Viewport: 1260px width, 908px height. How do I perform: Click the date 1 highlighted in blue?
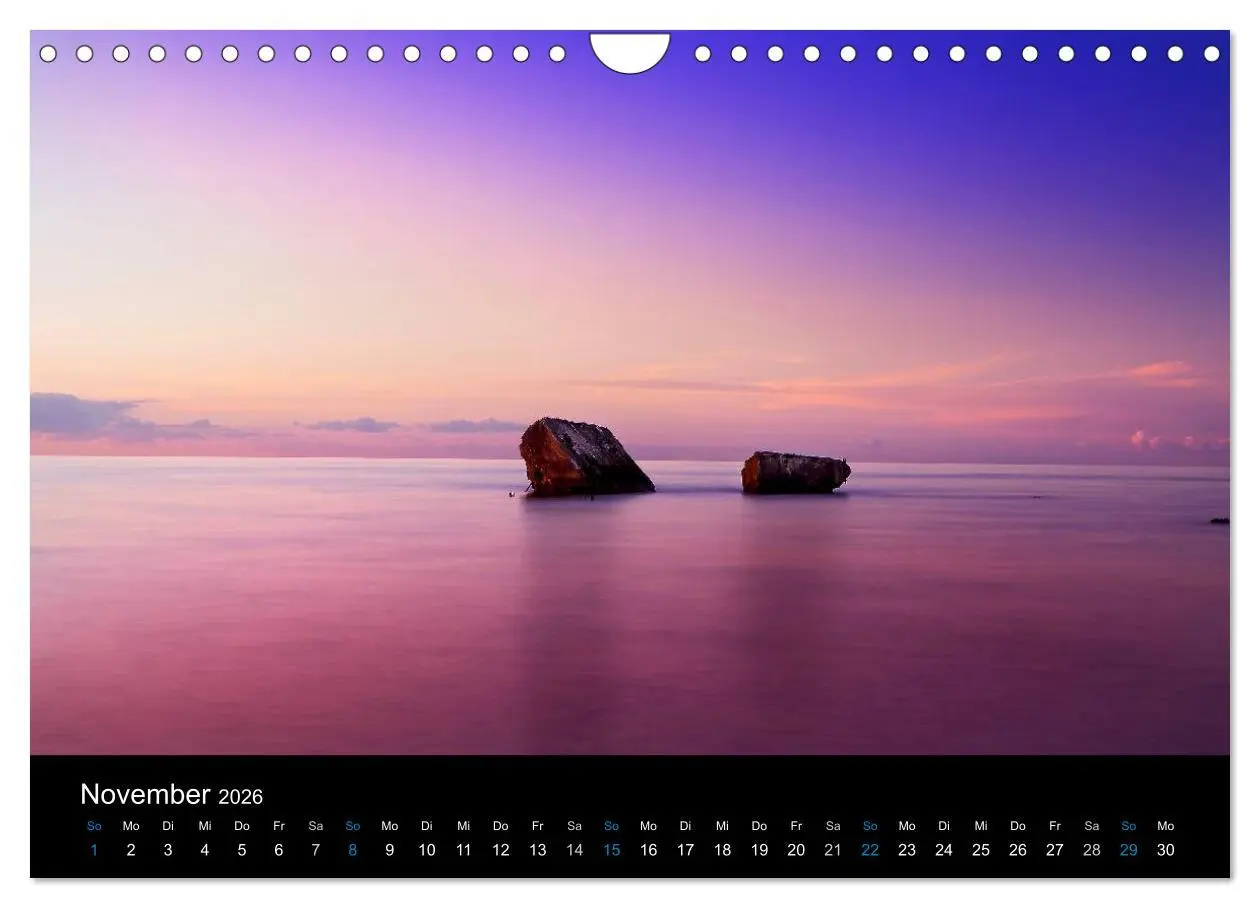(x=94, y=849)
